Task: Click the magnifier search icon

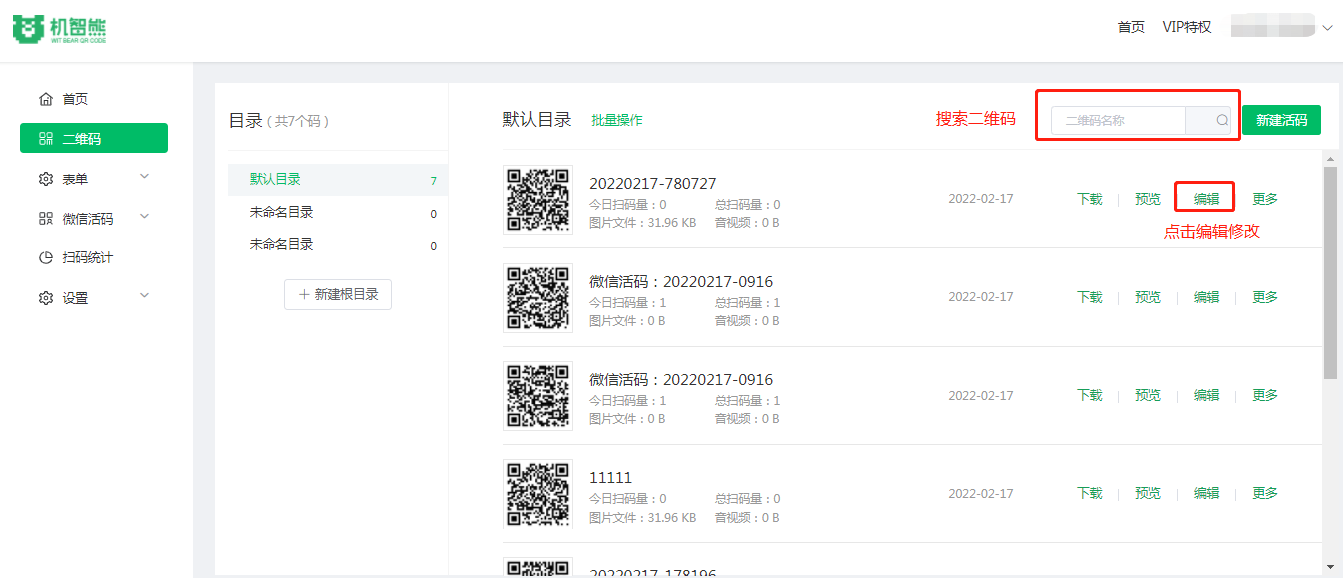Action: coord(1222,120)
